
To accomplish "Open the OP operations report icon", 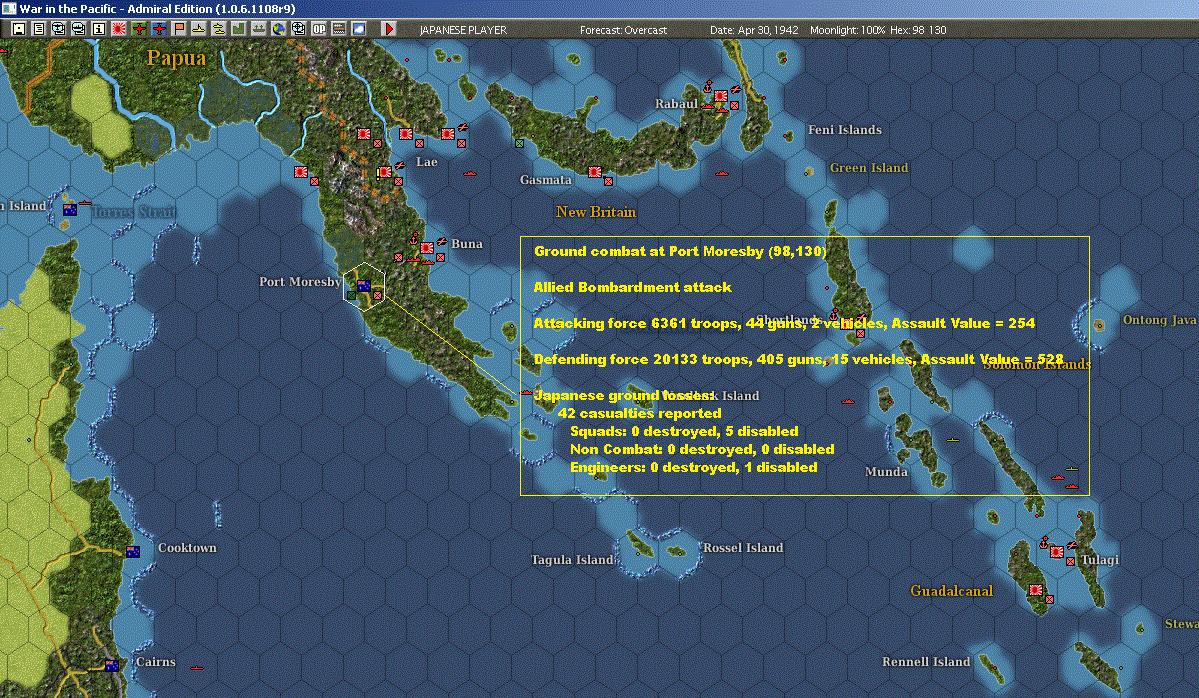I will 318,29.
